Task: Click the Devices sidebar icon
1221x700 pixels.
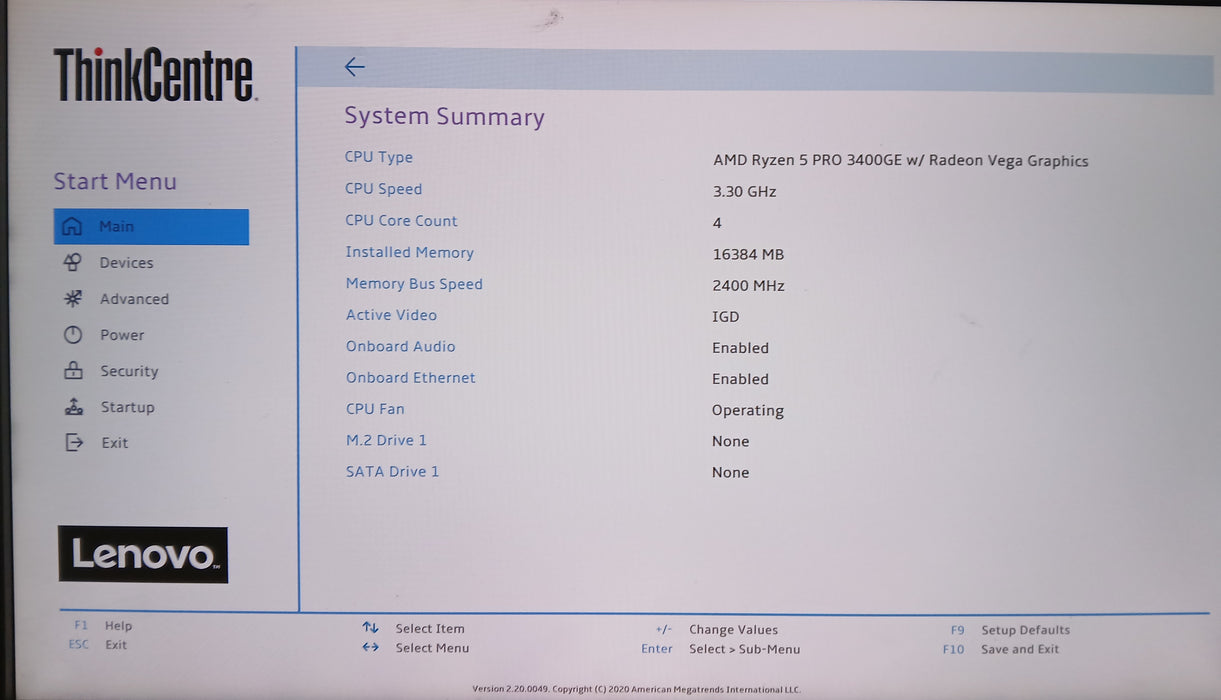Action: (x=72, y=262)
